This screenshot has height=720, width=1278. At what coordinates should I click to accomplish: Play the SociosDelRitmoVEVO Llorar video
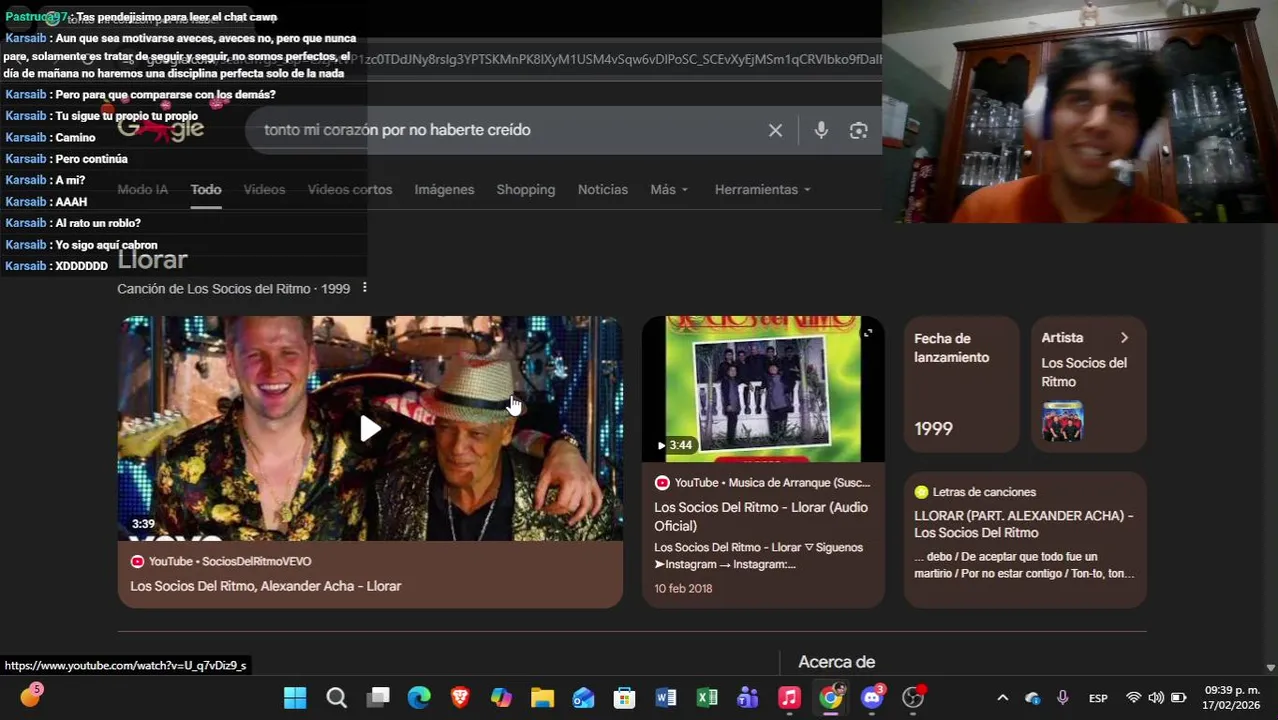click(x=370, y=428)
